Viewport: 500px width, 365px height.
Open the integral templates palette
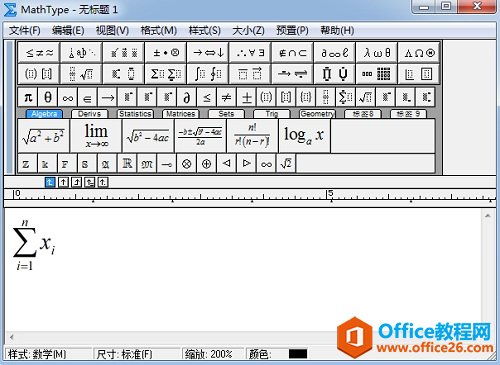pos(208,74)
